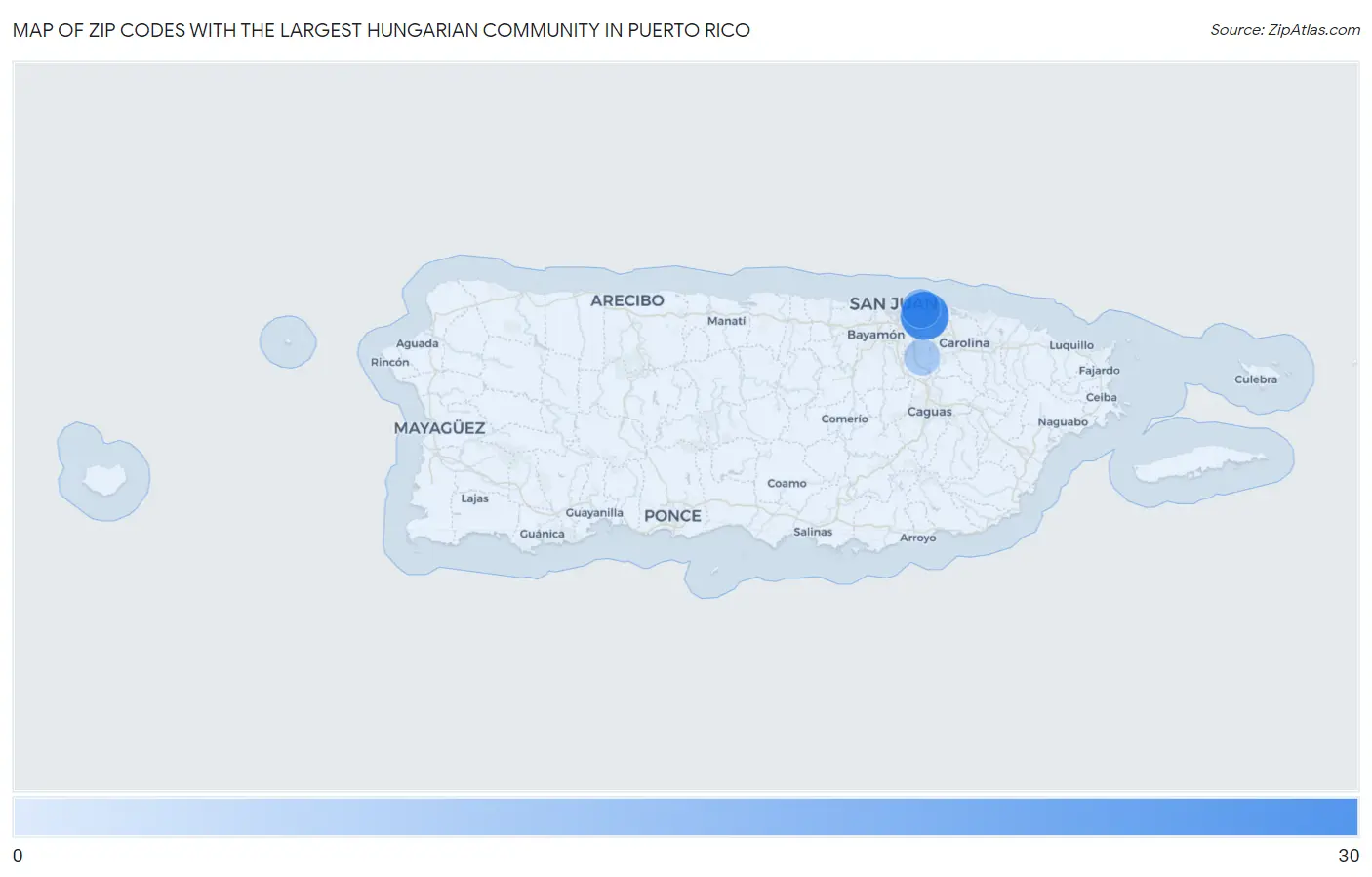
Task: Click the Ceiba label
Action: click(1101, 397)
